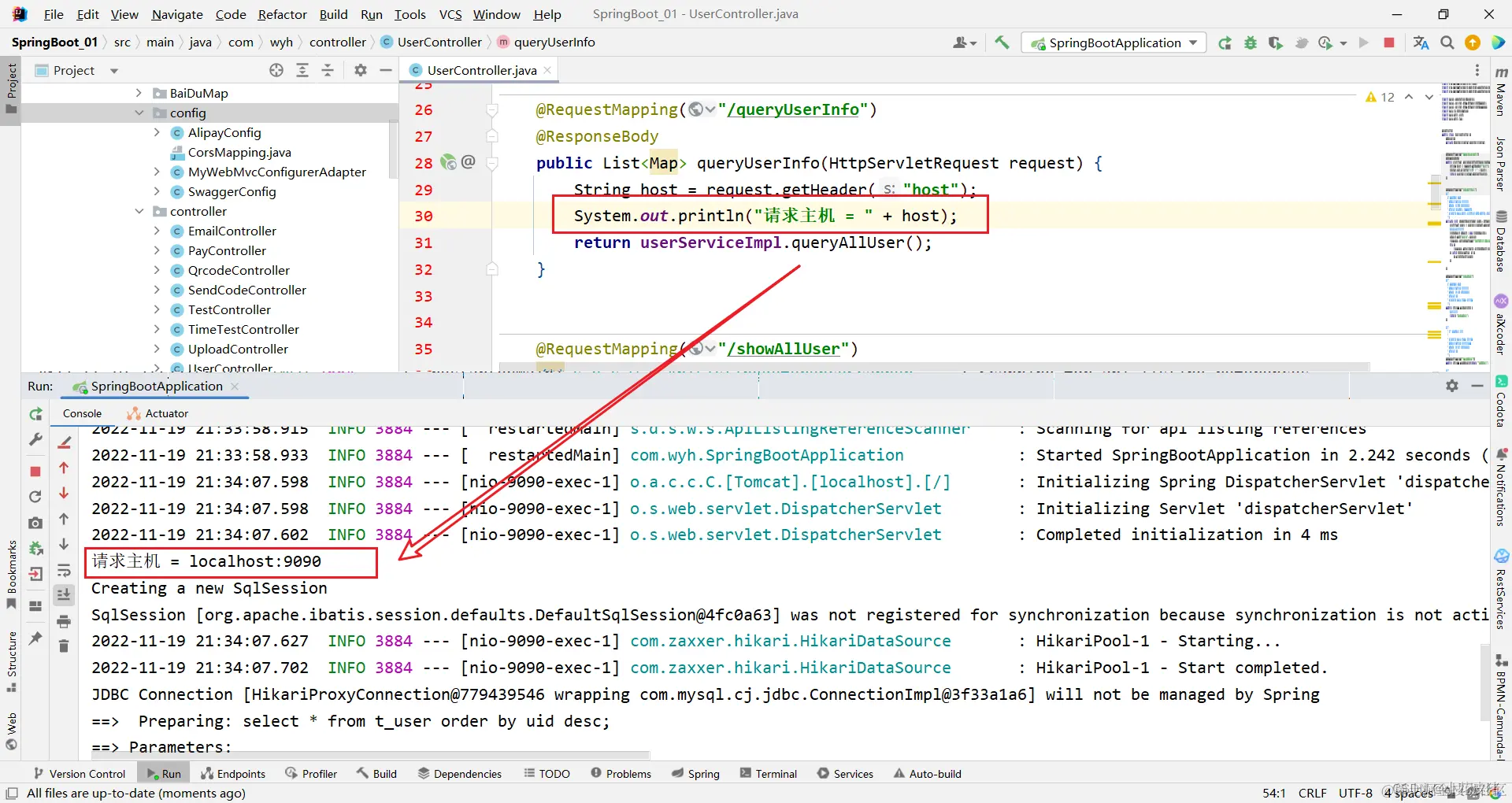Toggle the fold marker at line 32
This screenshot has width=1512, height=803.
[492, 269]
